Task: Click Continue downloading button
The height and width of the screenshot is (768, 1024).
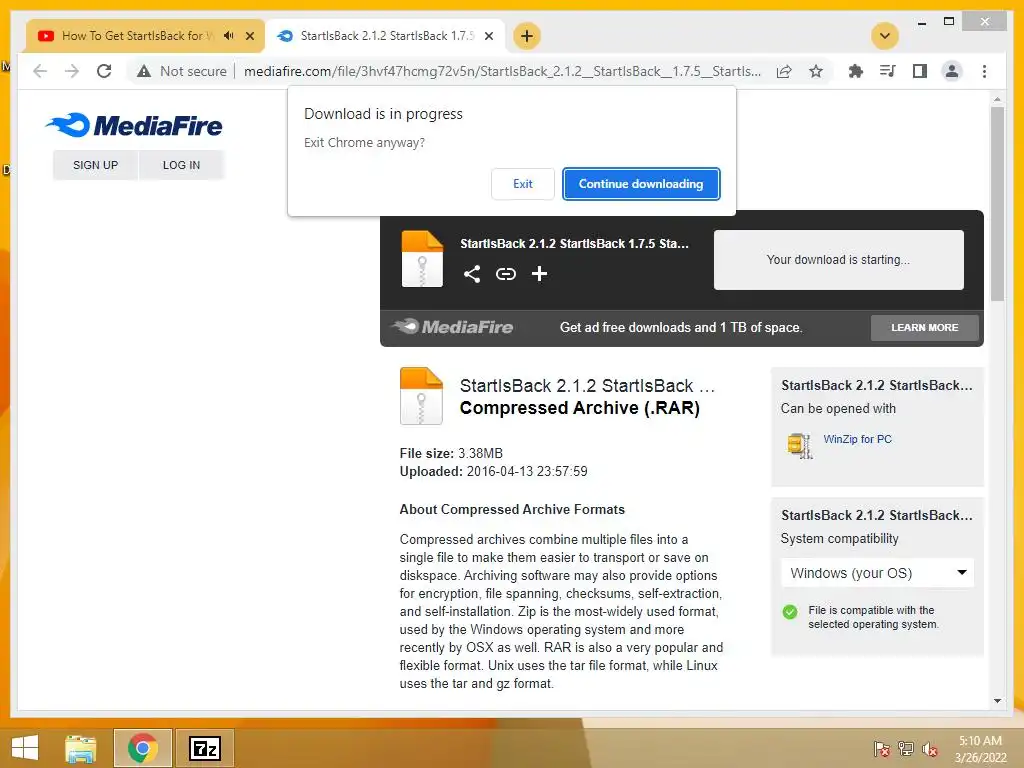Action: point(641,184)
